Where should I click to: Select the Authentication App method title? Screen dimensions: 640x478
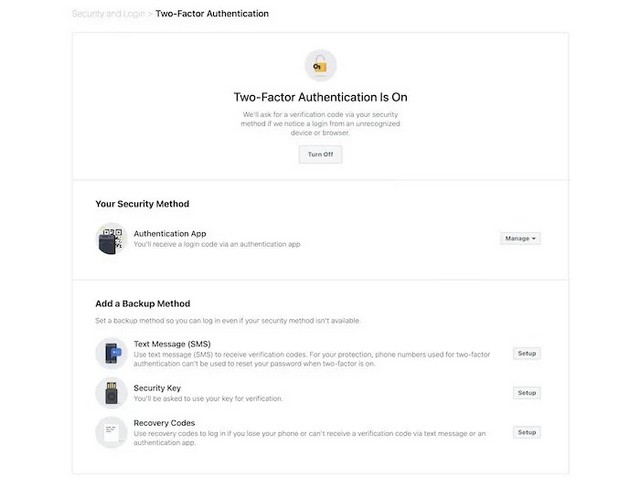pos(170,233)
